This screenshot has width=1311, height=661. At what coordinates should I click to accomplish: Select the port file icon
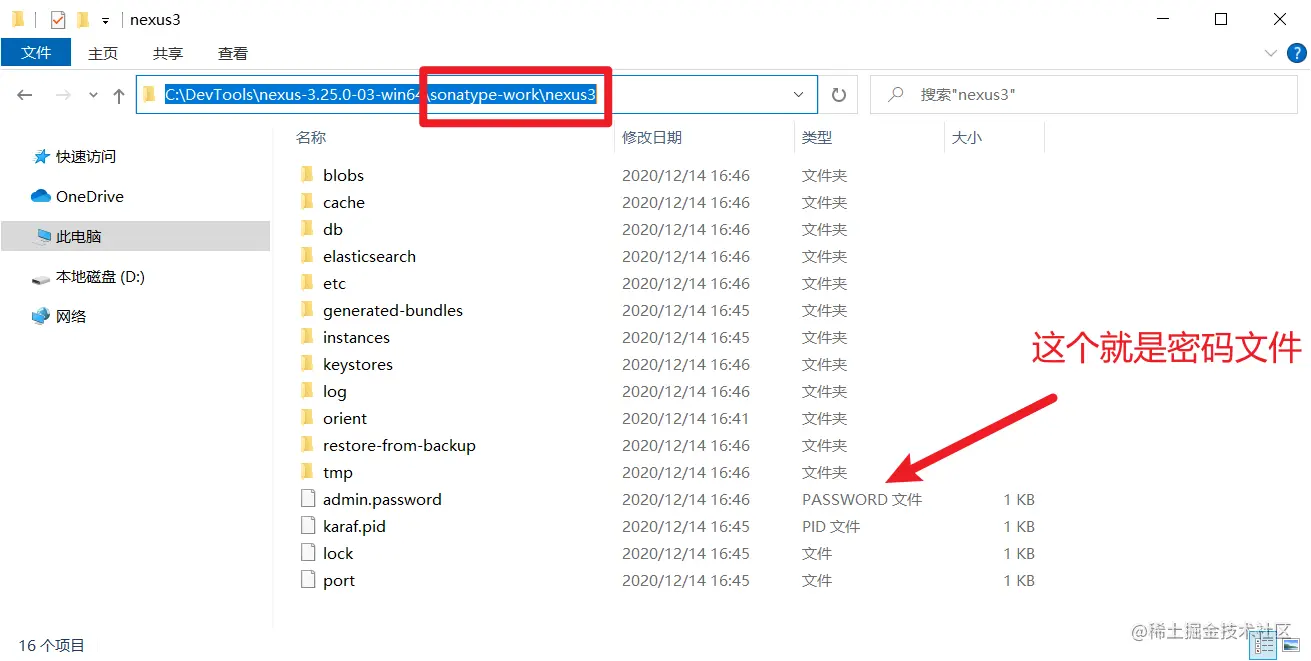tap(308, 580)
